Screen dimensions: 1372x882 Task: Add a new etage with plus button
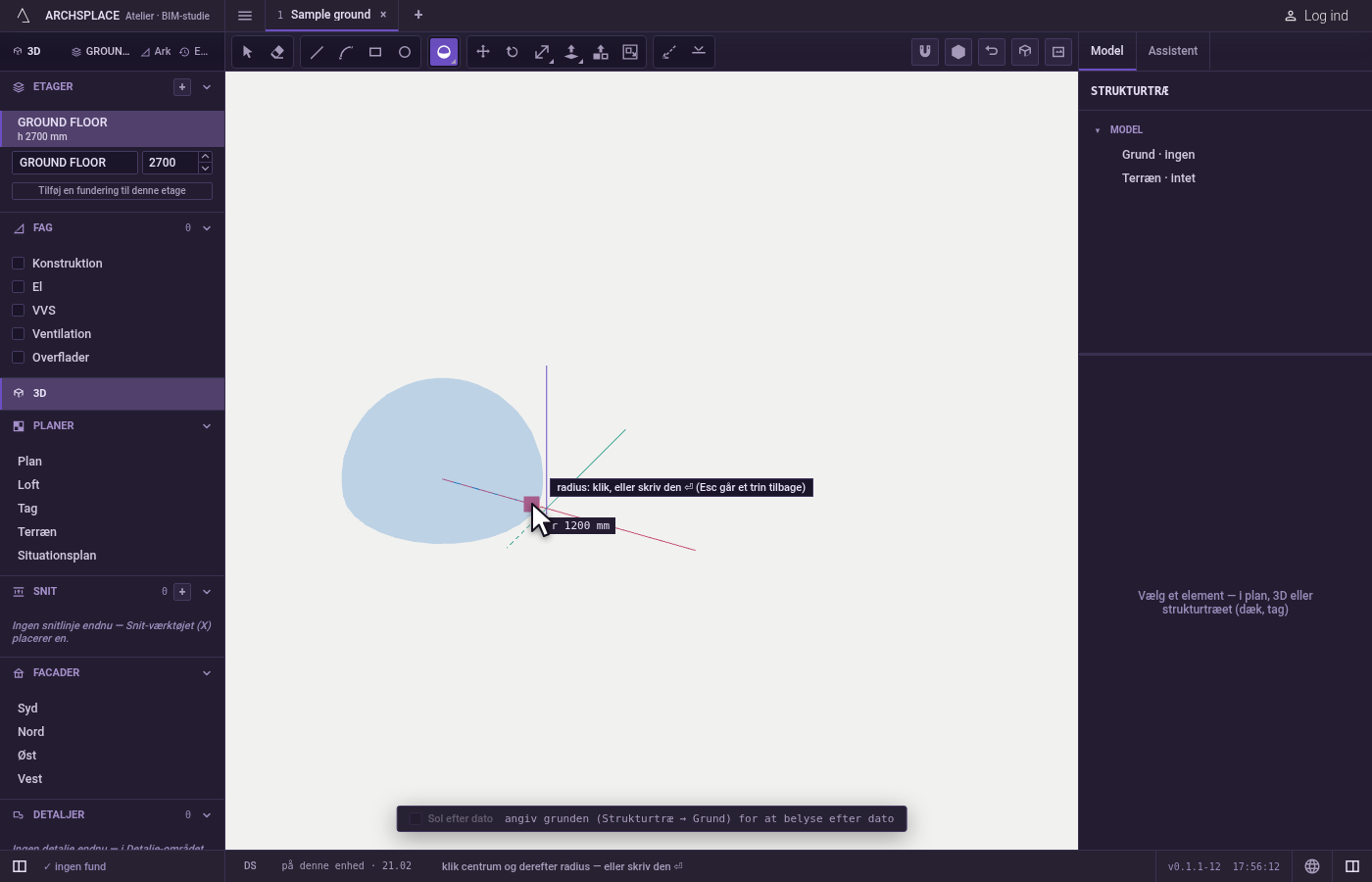click(182, 87)
